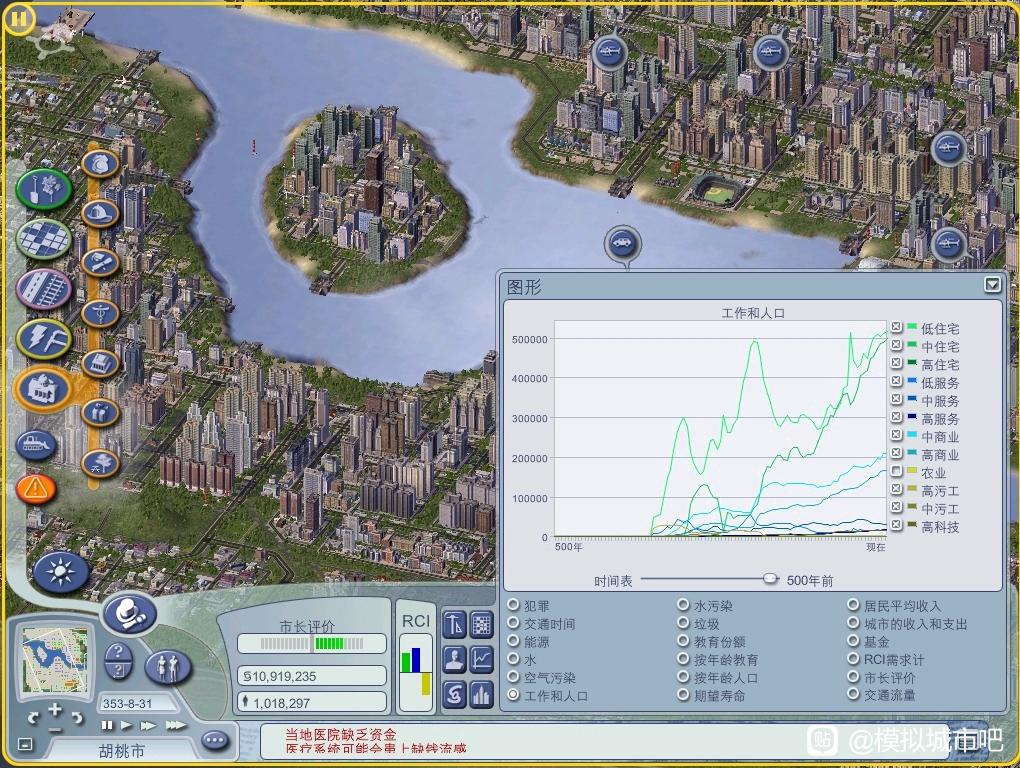Open the My Sim mode people button

(167, 667)
